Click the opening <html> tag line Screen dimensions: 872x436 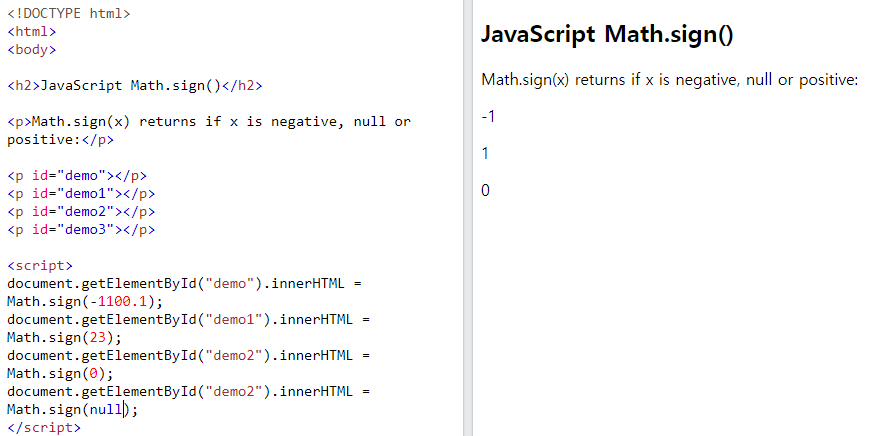pyautogui.click(x=32, y=32)
